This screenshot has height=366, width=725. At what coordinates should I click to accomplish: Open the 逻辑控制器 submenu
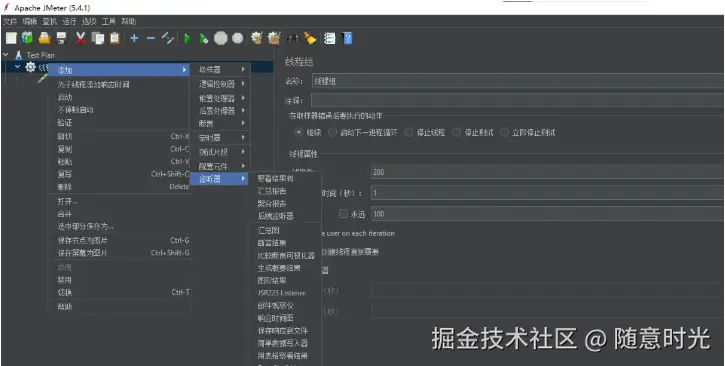click(x=221, y=84)
